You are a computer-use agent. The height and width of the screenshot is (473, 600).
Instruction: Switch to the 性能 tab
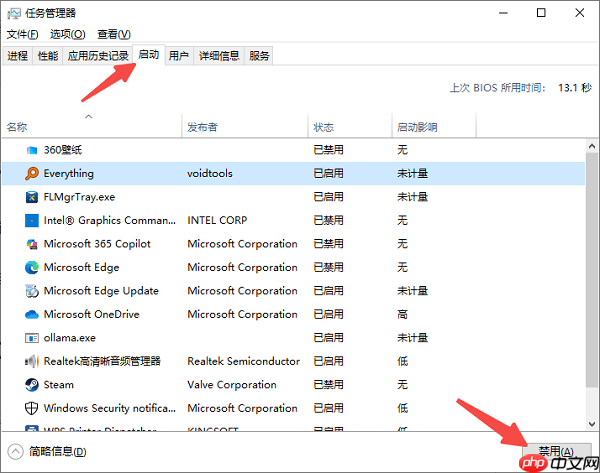[x=48, y=56]
